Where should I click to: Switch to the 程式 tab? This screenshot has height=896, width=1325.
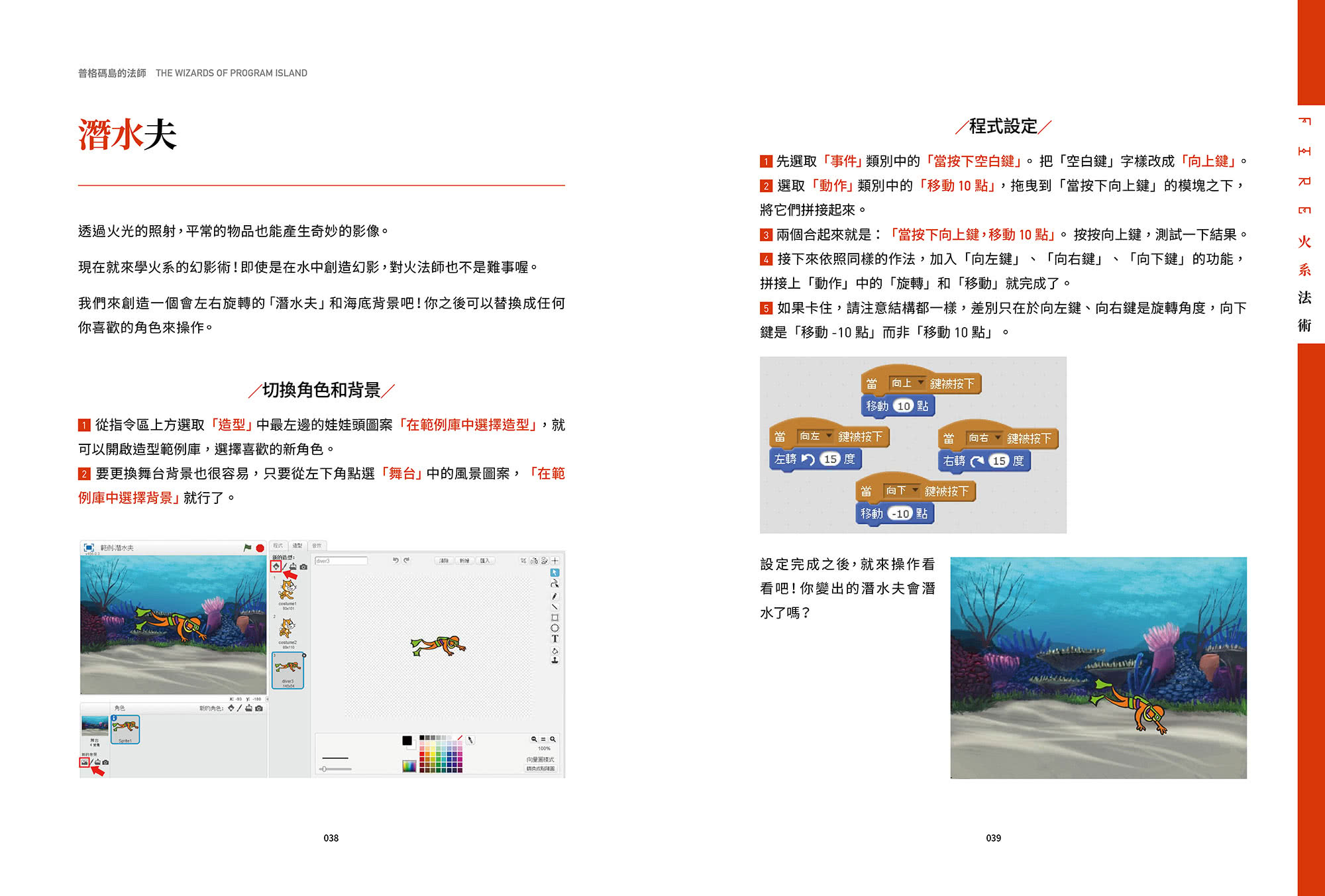coord(280,546)
